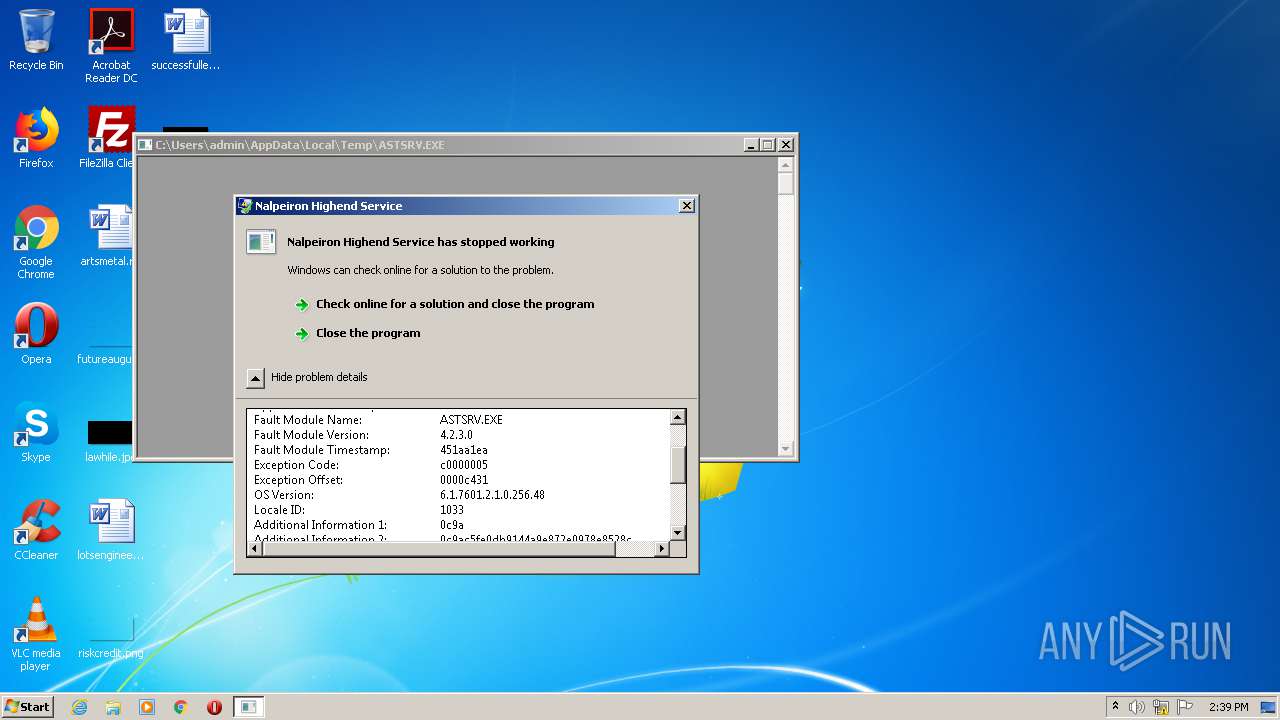The height and width of the screenshot is (720, 1280).
Task: Launch CCleaner desktop shortcut
Action: [36, 530]
